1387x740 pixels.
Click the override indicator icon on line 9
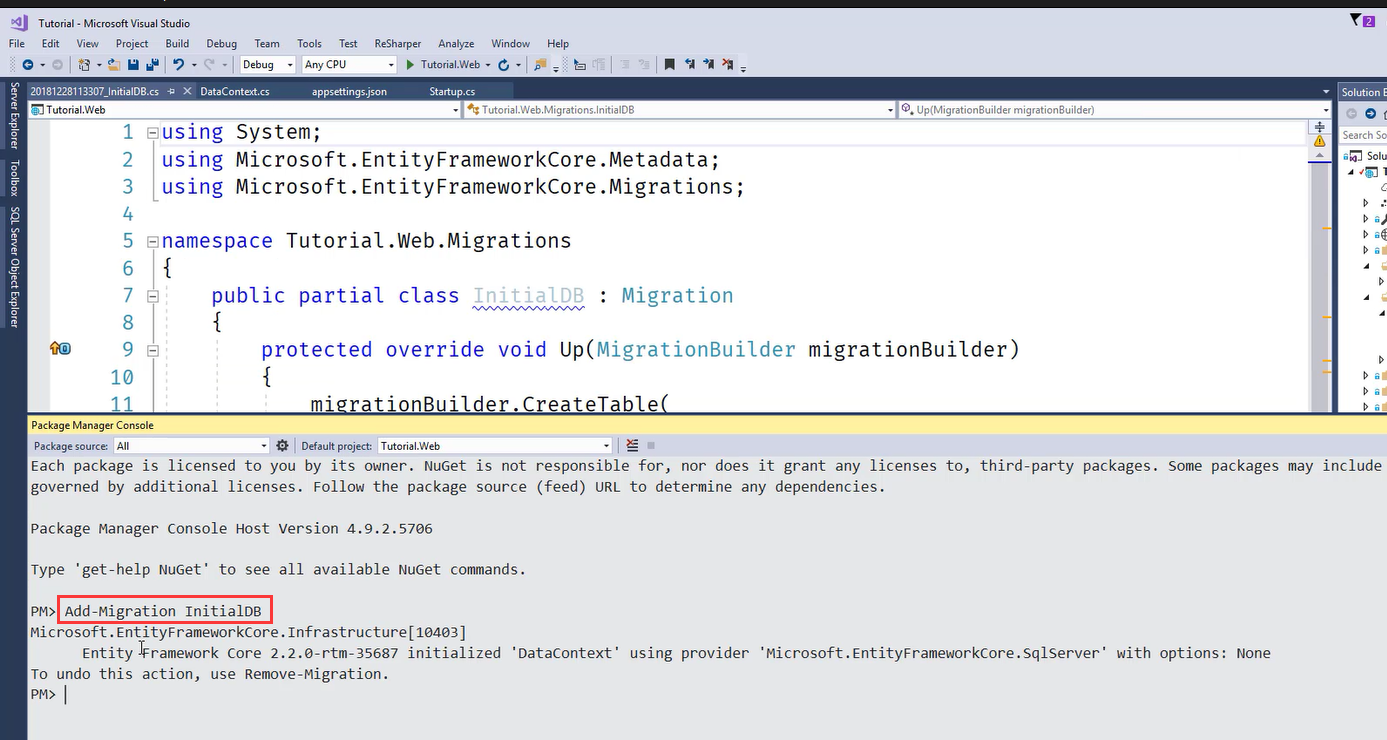[x=60, y=348]
